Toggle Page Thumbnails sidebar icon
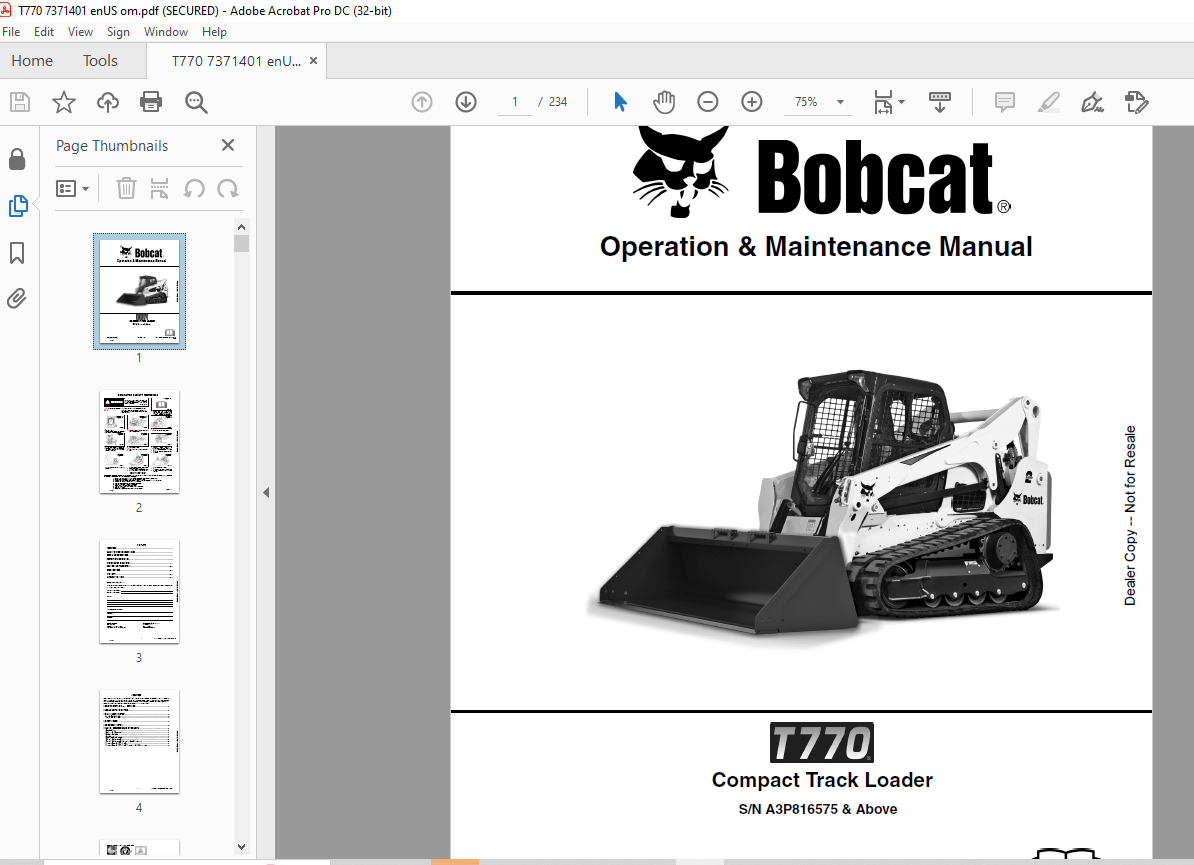1194x865 pixels. pos(18,206)
